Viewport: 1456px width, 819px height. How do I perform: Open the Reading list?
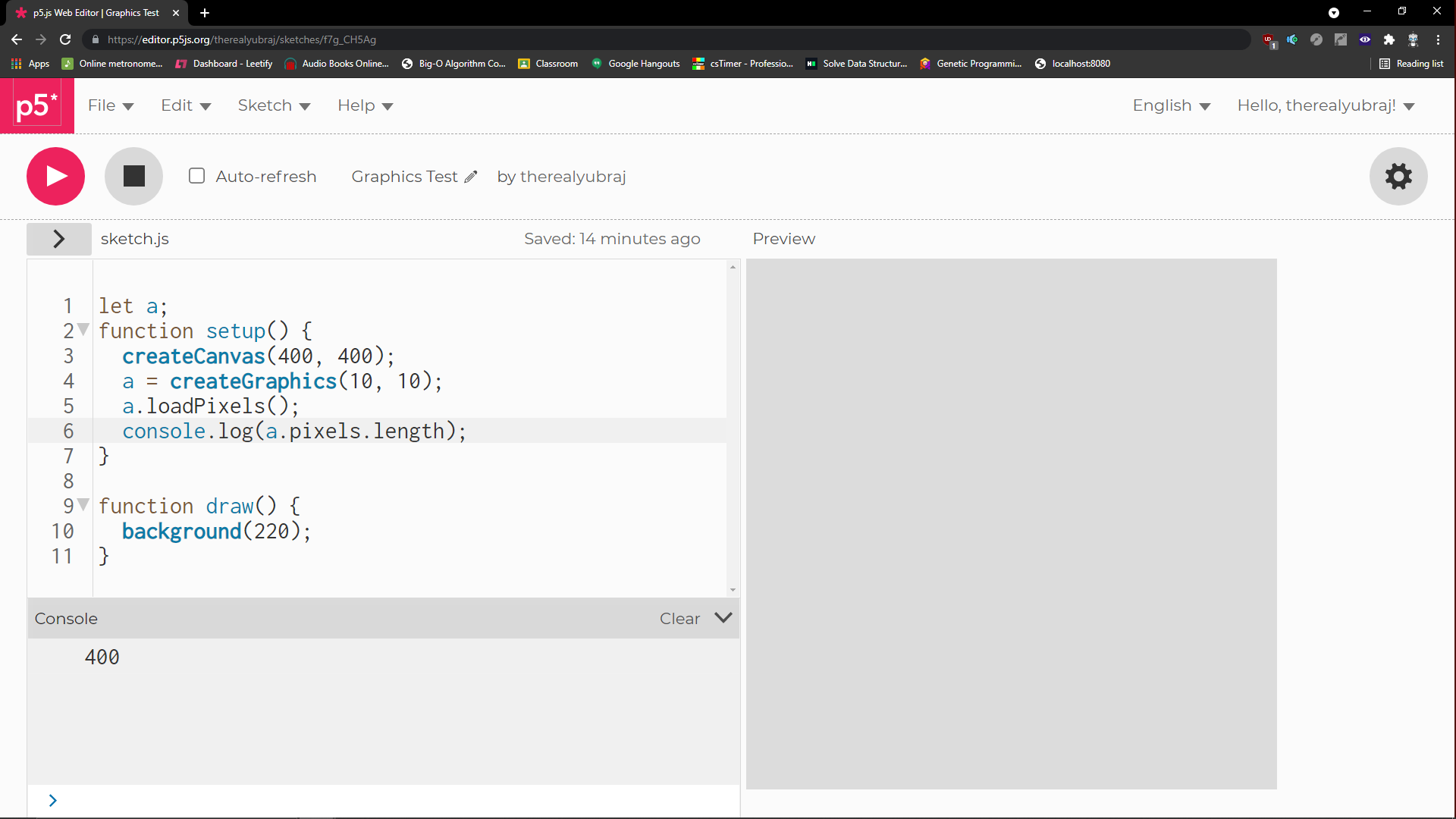click(x=1412, y=64)
